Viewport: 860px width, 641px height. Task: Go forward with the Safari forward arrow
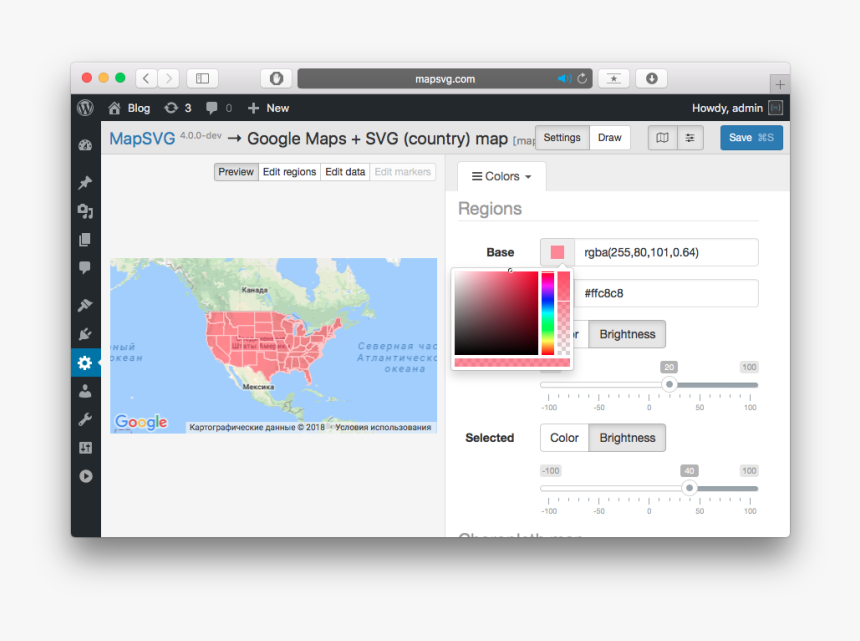[x=169, y=78]
